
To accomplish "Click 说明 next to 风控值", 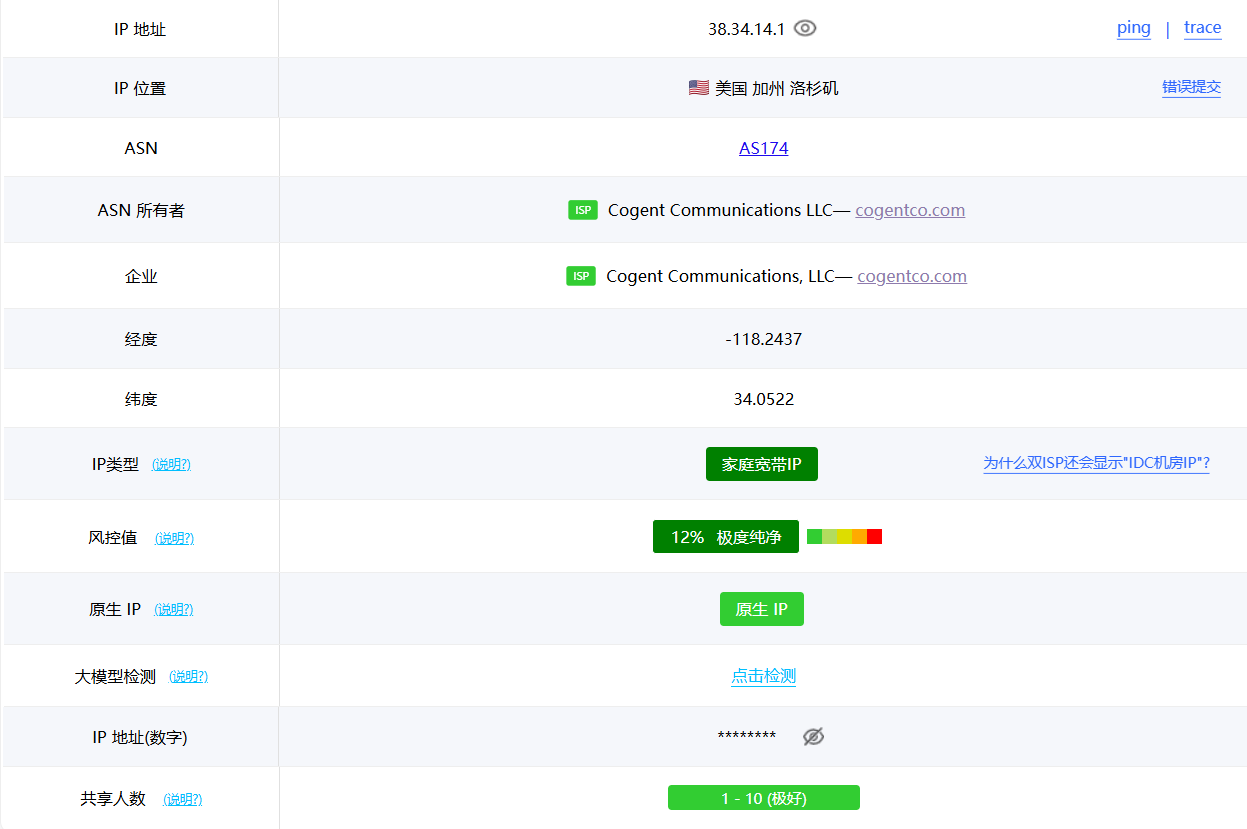I will [x=174, y=538].
